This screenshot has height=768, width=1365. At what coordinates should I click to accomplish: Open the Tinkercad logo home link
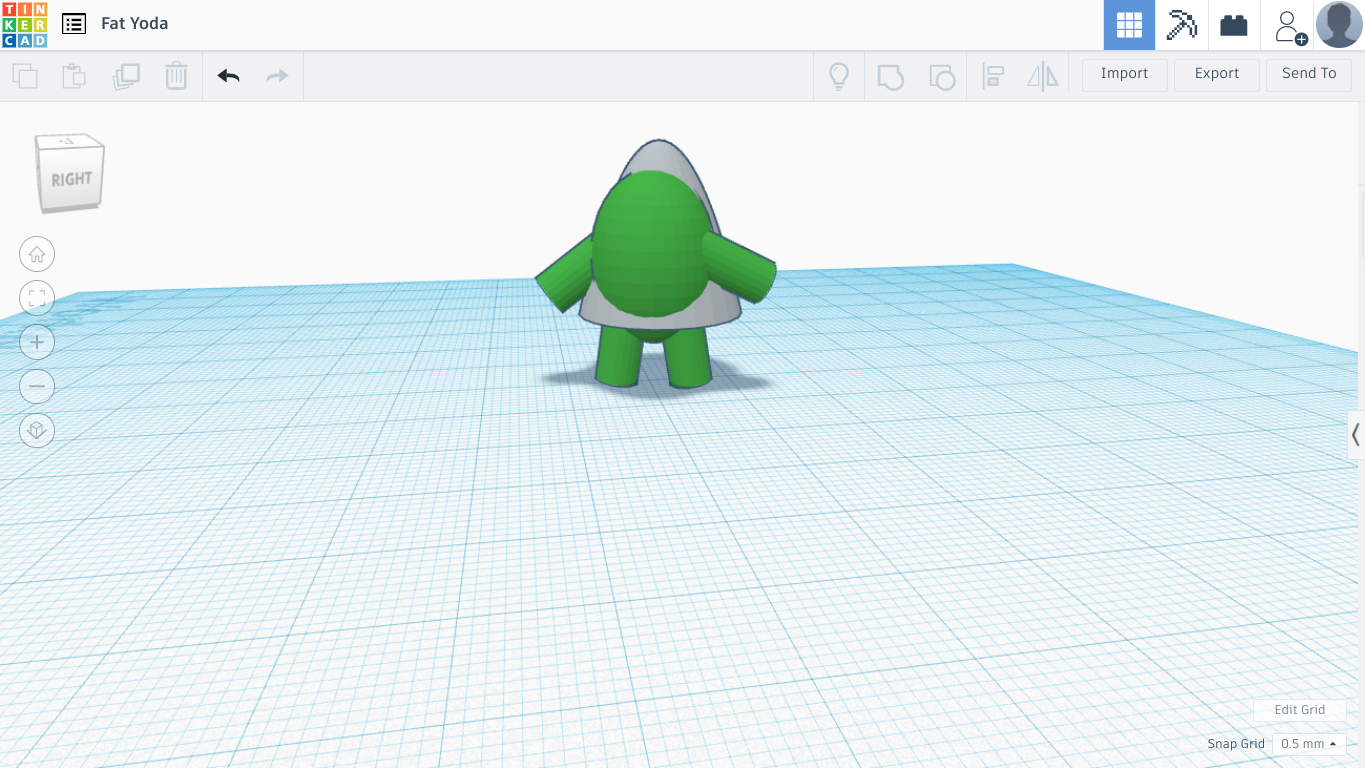pos(24,25)
